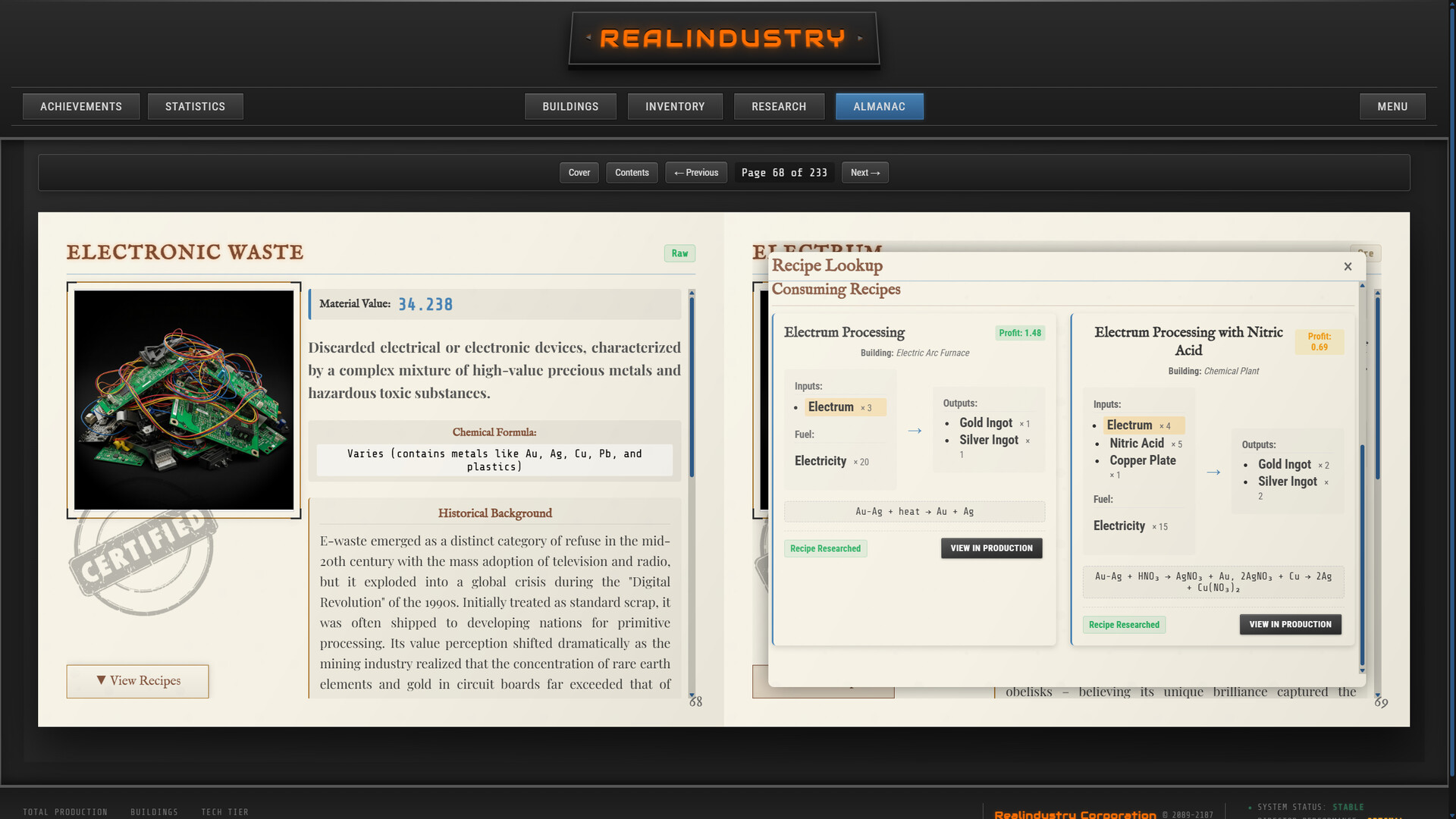
Task: View Electrum Processing with Nitric Acid in production
Action: [x=1290, y=624]
